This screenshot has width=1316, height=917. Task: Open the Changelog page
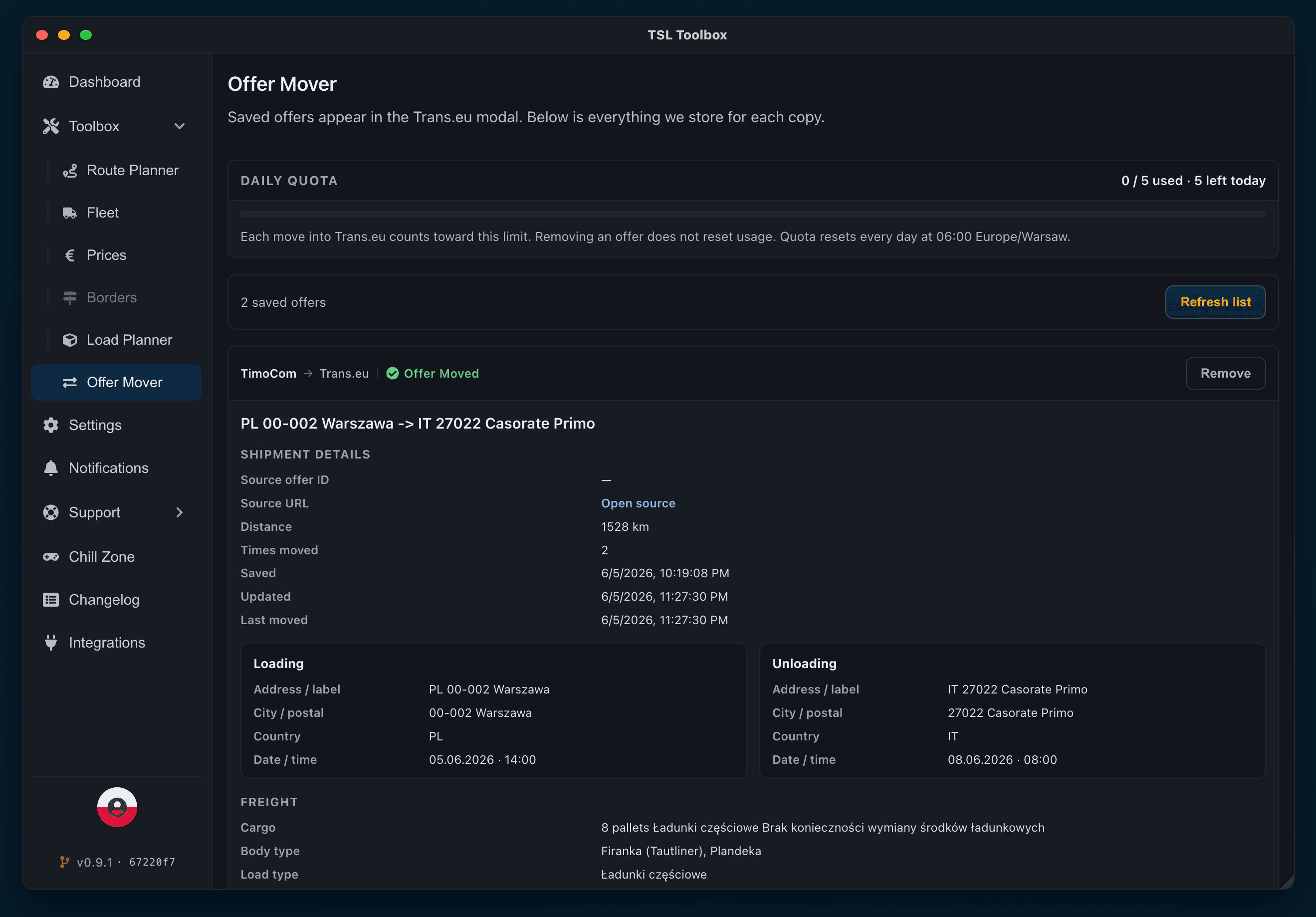[x=116, y=600]
